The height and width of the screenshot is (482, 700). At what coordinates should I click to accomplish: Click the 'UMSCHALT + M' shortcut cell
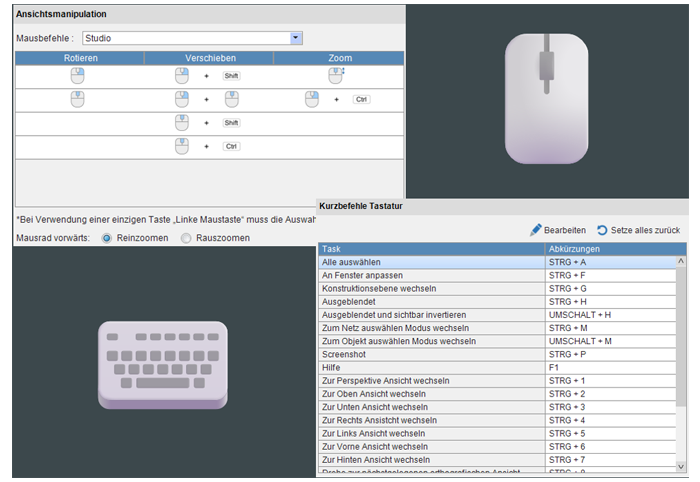click(x=611, y=341)
